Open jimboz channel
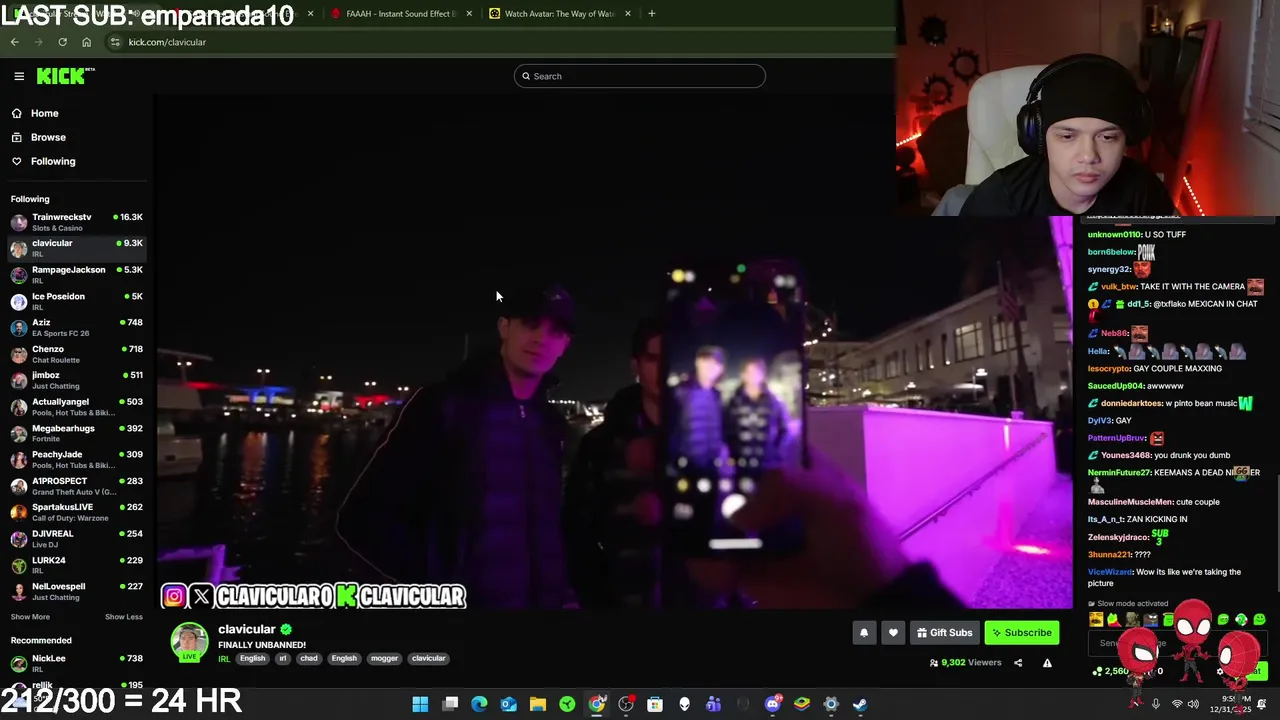Screen dimensions: 1280x720 tap(76, 380)
